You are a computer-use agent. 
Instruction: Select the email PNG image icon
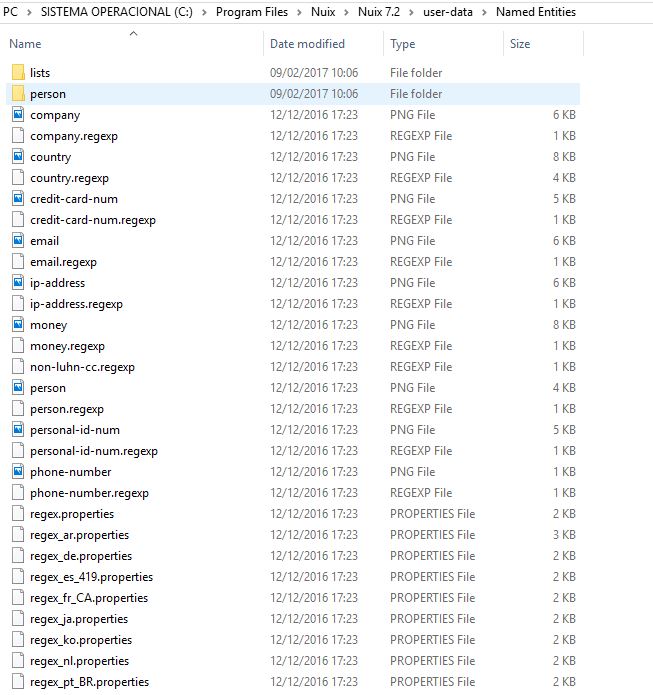tap(18, 241)
